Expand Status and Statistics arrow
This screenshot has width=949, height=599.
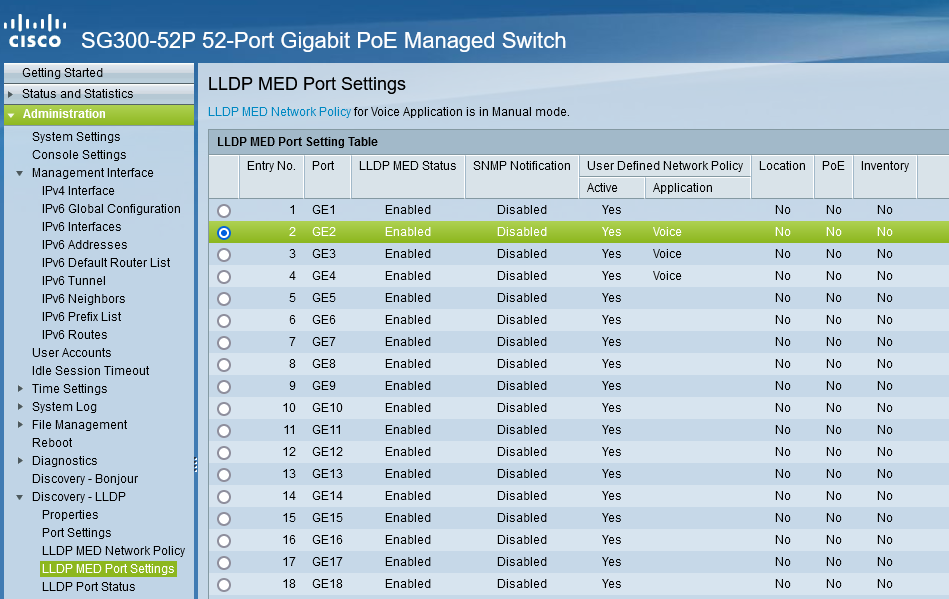[x=10, y=94]
